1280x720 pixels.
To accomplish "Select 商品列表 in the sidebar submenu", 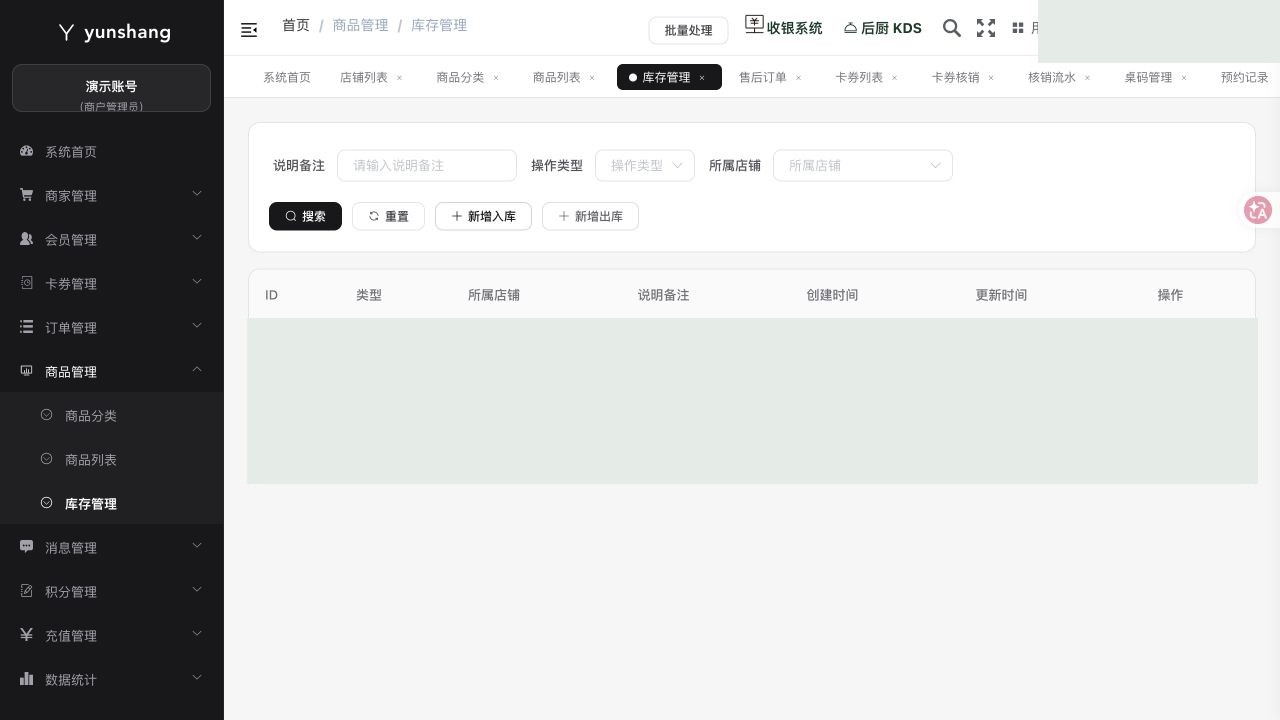I will click(112, 460).
